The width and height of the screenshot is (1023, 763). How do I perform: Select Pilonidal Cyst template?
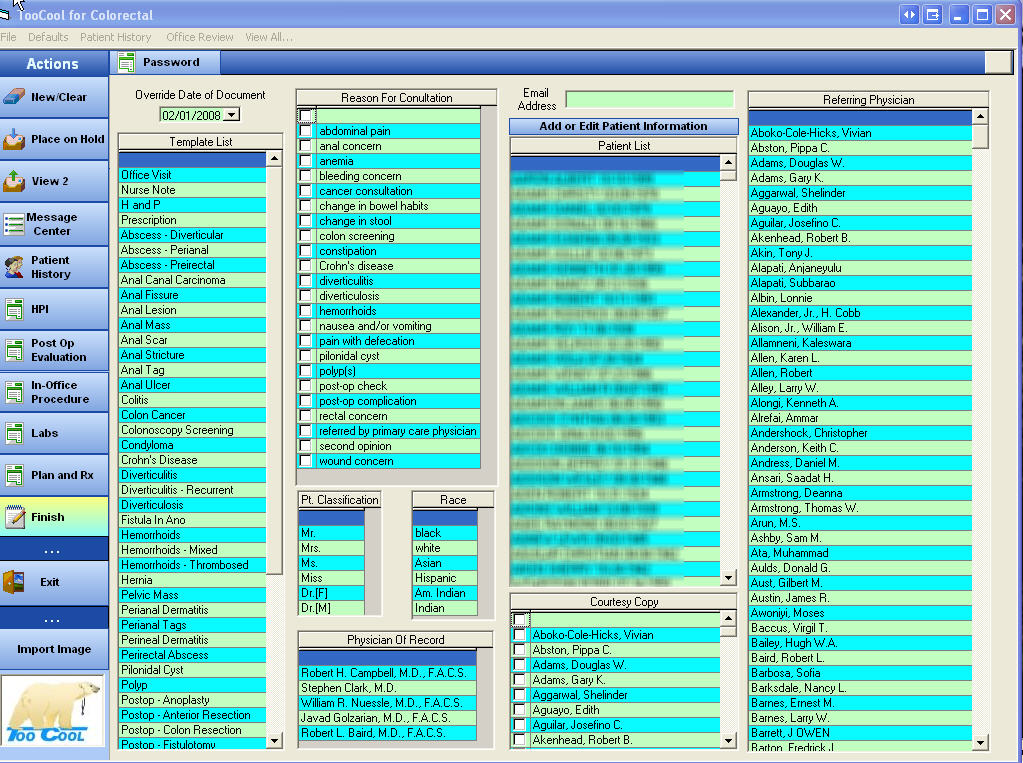click(192, 670)
